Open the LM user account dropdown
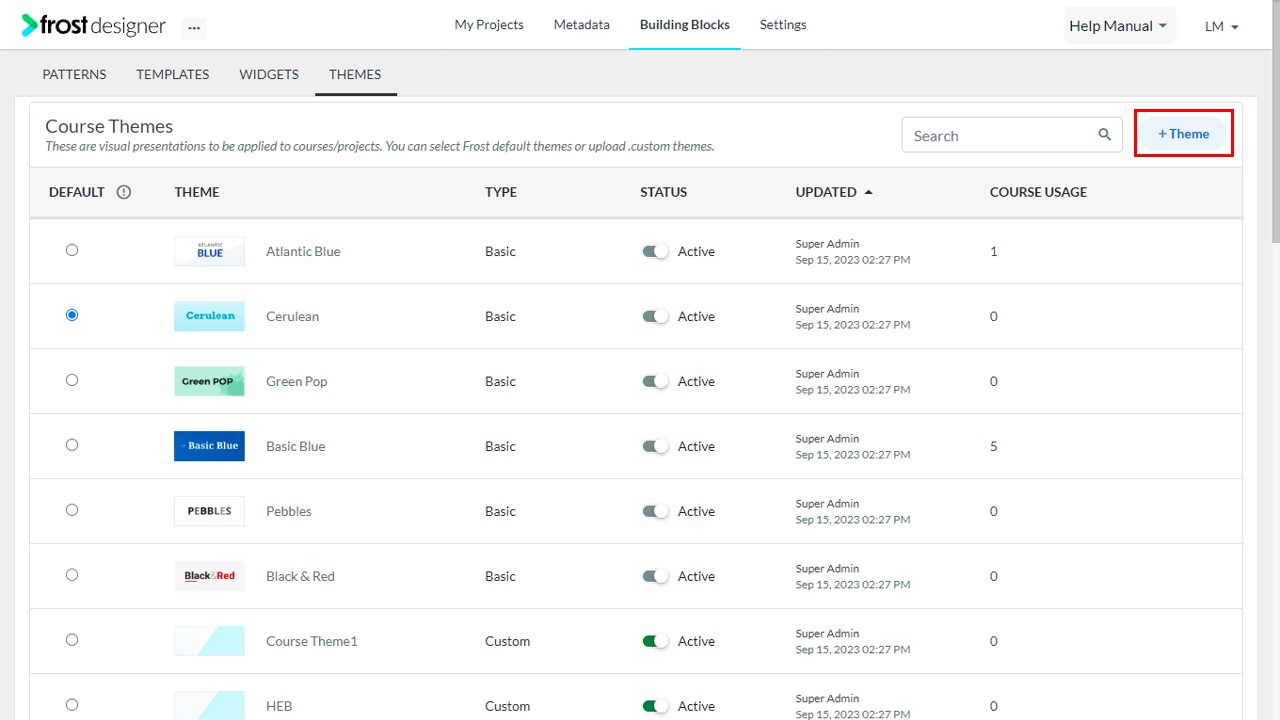 click(x=1222, y=26)
